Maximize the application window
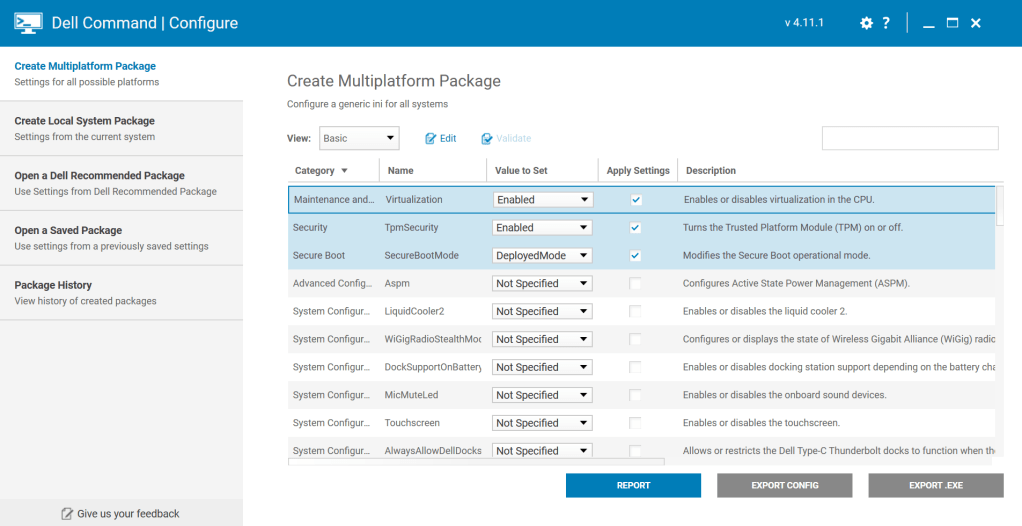 click(952, 23)
